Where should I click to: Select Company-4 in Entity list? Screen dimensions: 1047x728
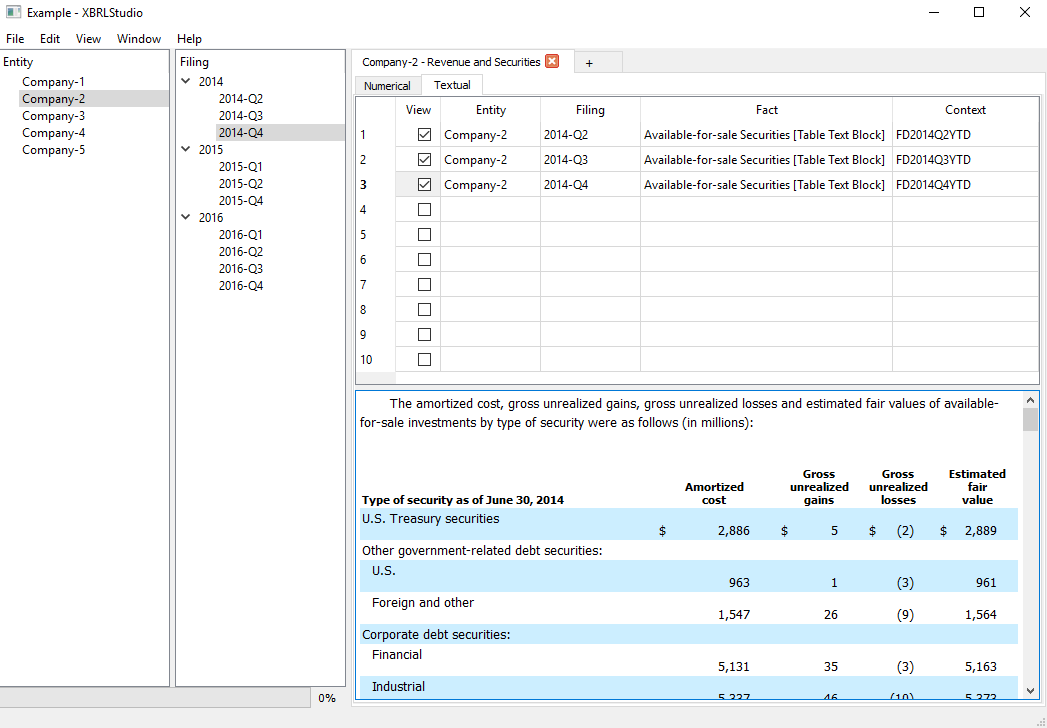(x=53, y=133)
